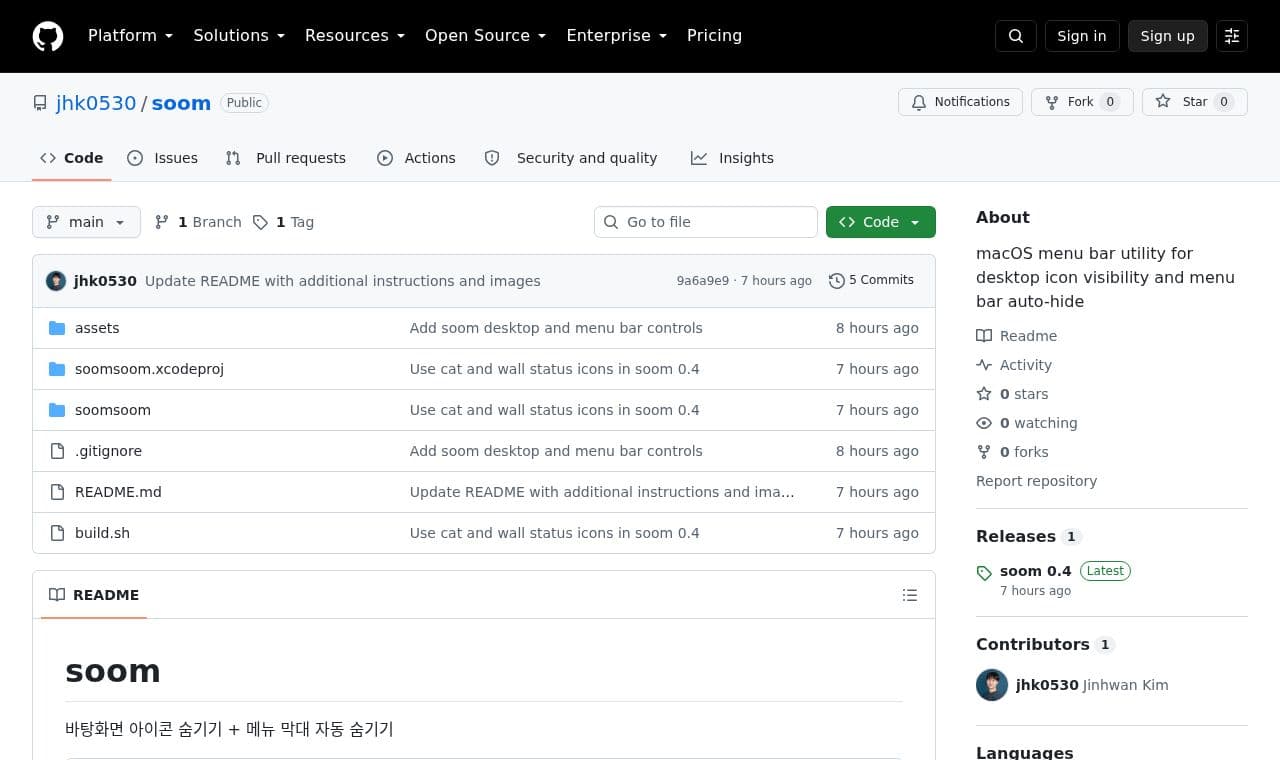Screen dimensions: 1280x760
Task: Open the search magnifier icon
Action: (1015, 36)
